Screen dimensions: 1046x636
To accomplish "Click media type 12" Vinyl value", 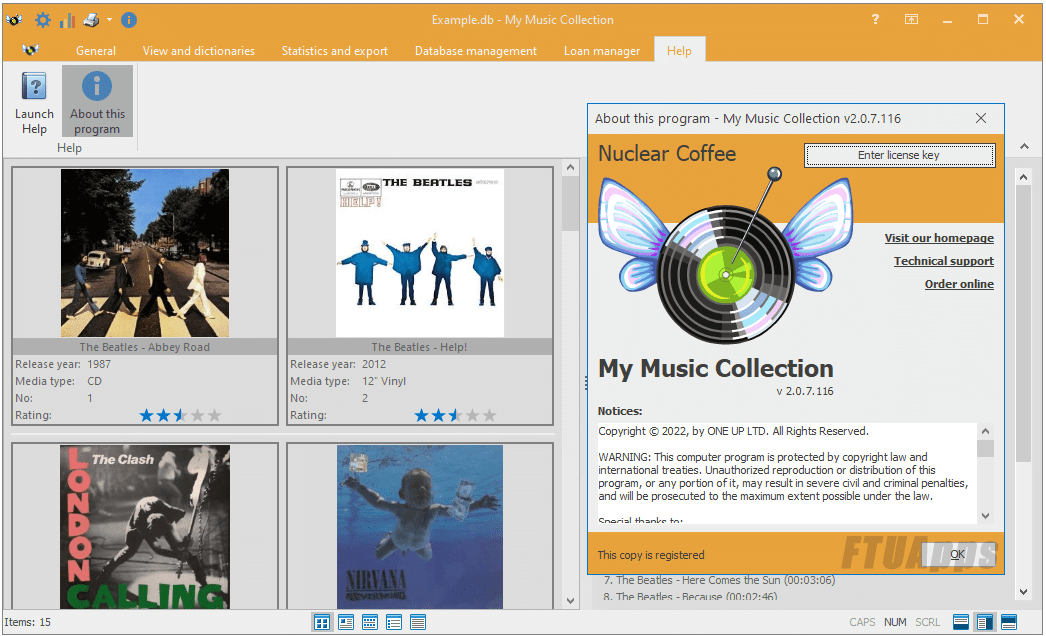I will coord(384,381).
